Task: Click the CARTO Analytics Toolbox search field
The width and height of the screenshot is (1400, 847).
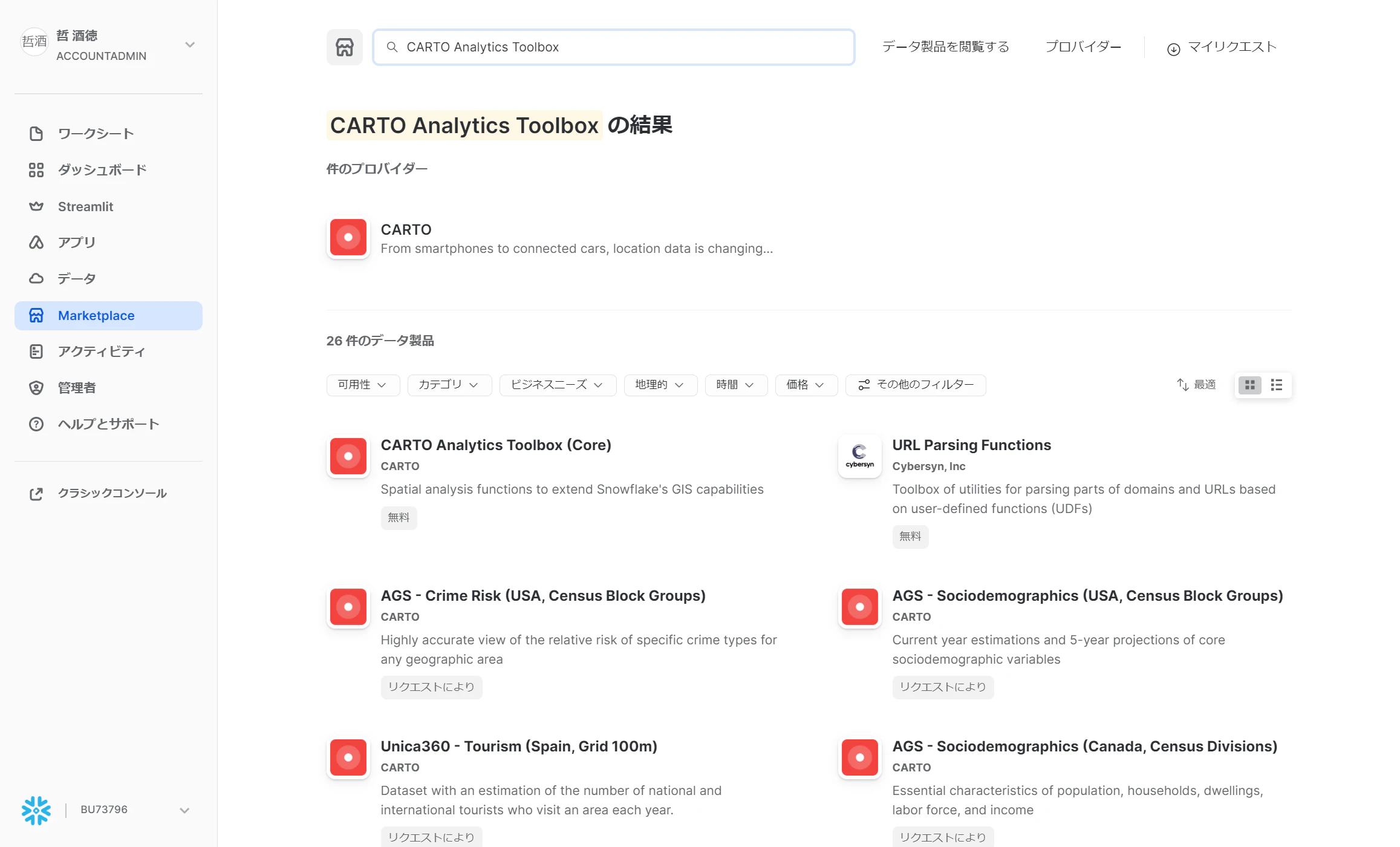Action: 614,47
